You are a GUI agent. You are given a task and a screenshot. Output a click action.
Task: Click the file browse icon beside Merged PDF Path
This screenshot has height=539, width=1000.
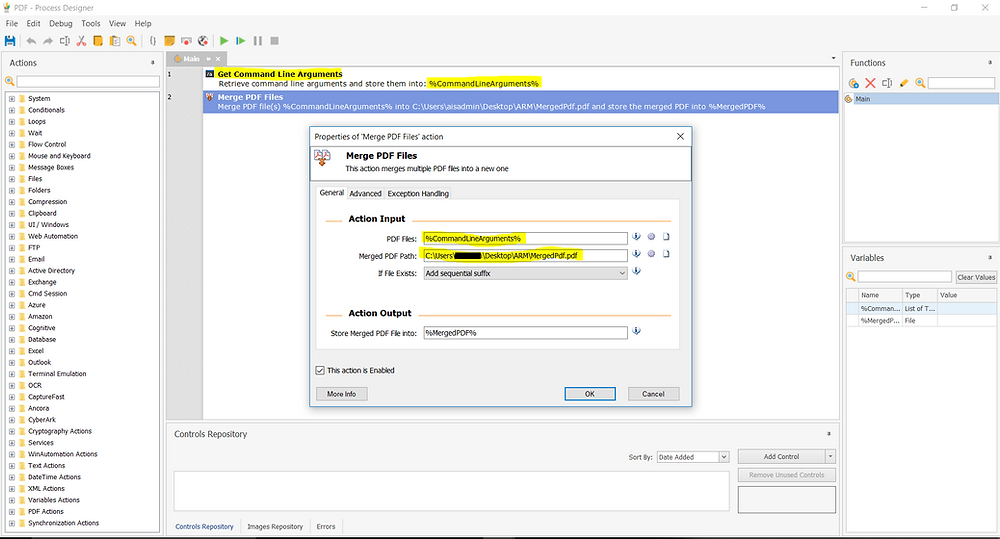[666, 254]
